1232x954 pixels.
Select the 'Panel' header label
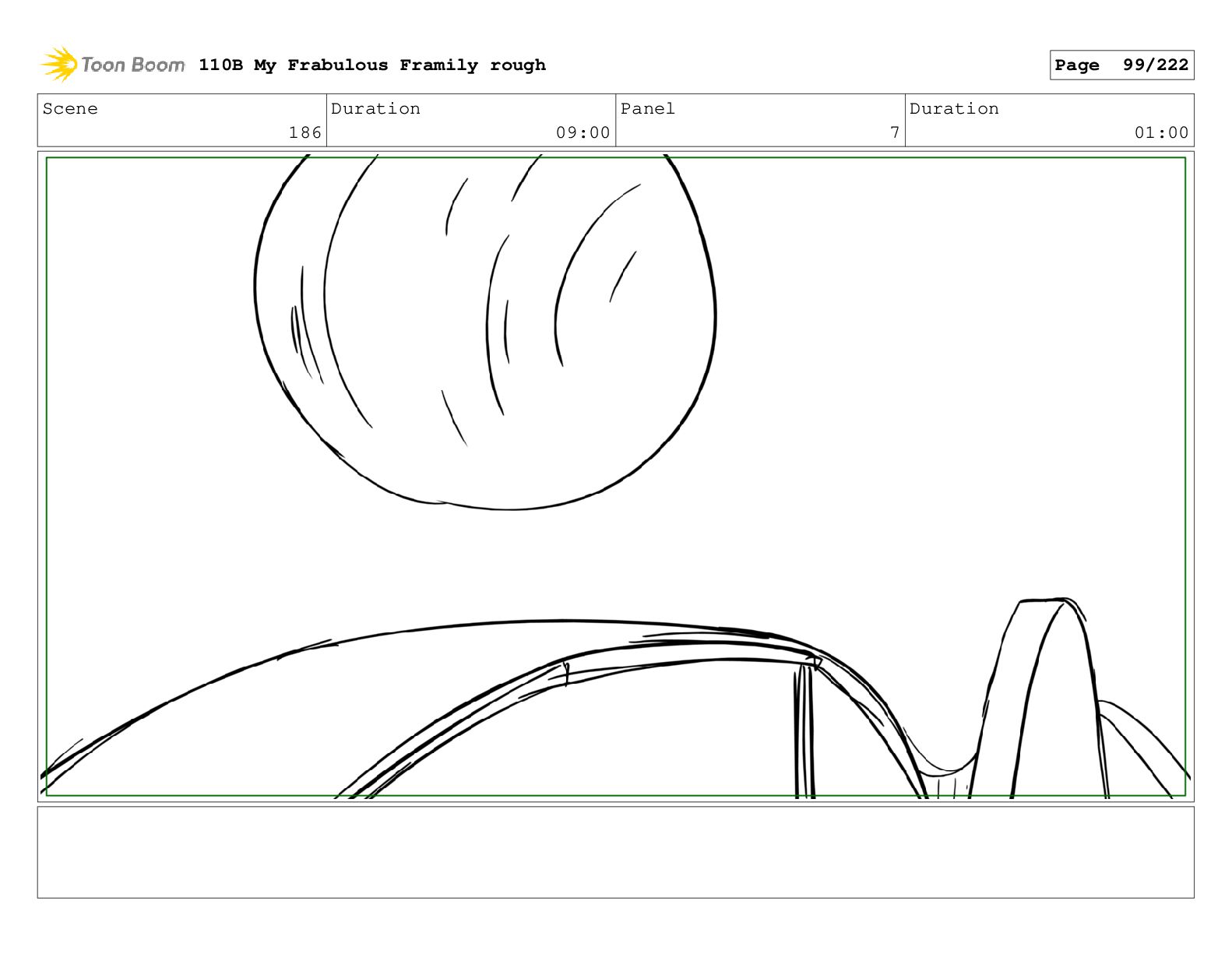648,109
